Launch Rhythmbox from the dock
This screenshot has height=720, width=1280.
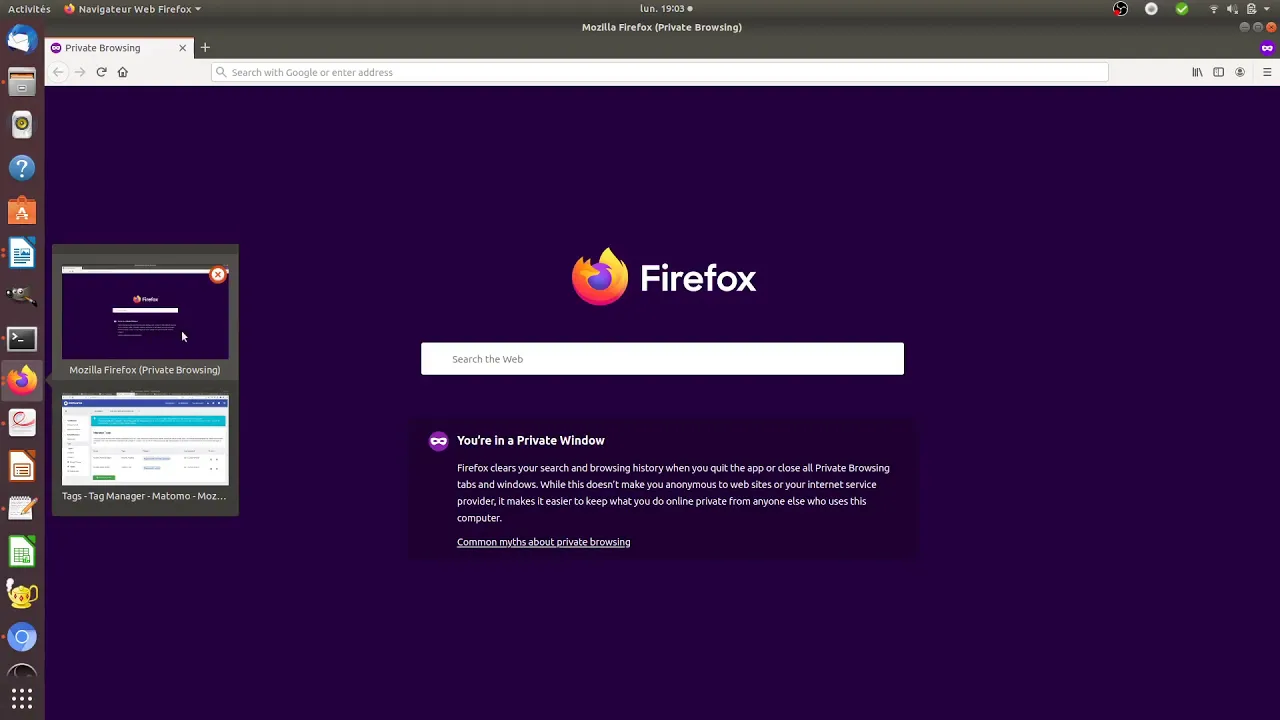coord(22,125)
